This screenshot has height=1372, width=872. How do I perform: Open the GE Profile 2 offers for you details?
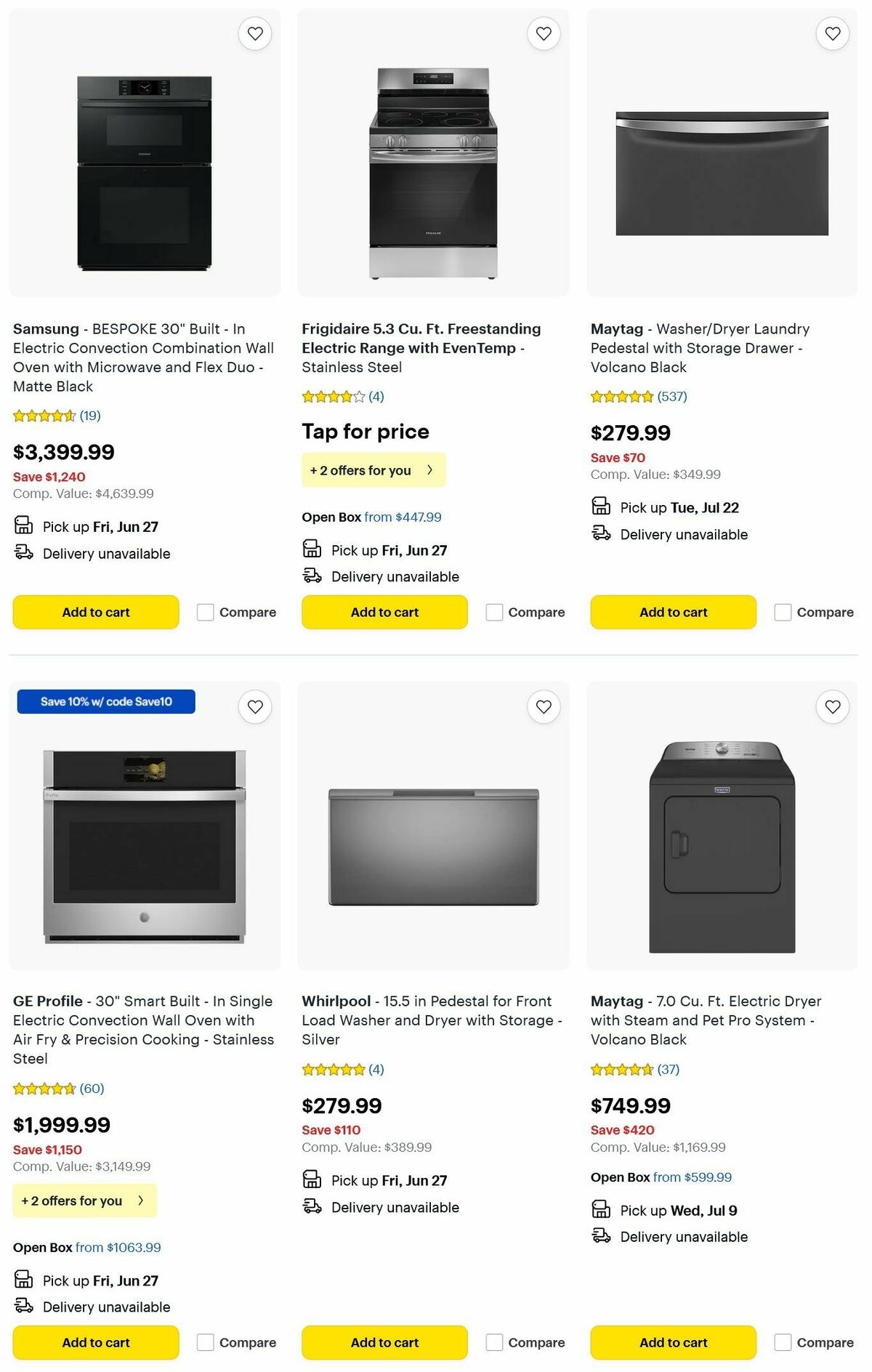point(84,1200)
